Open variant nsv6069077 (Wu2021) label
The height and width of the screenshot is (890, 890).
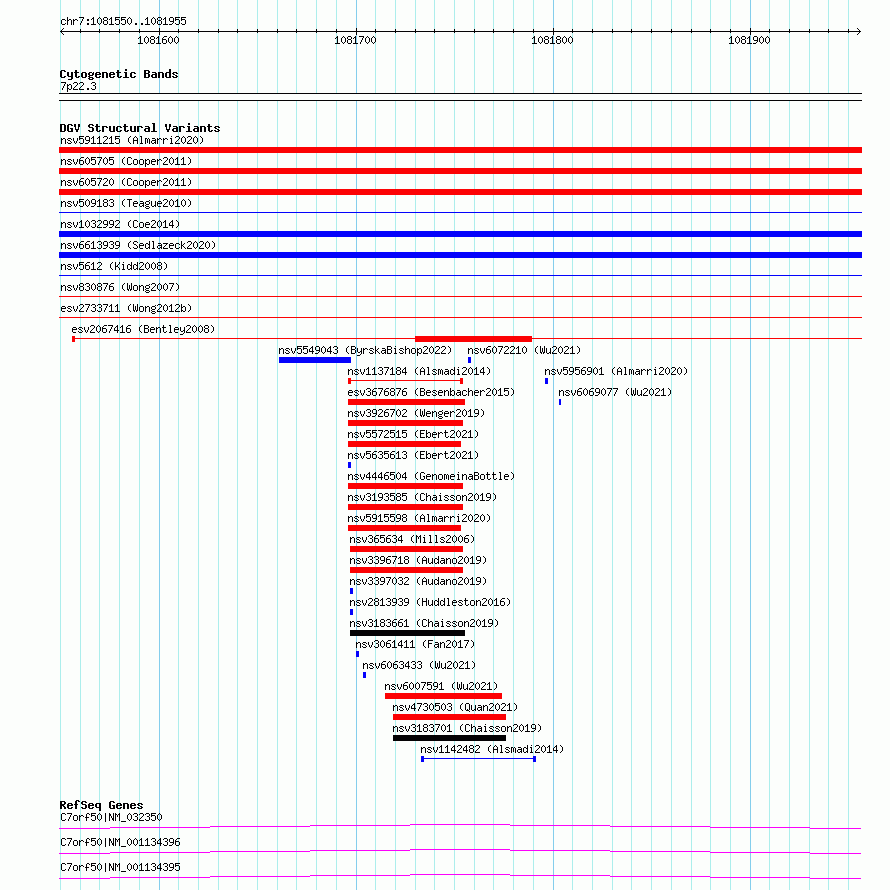pyautogui.click(x=615, y=392)
